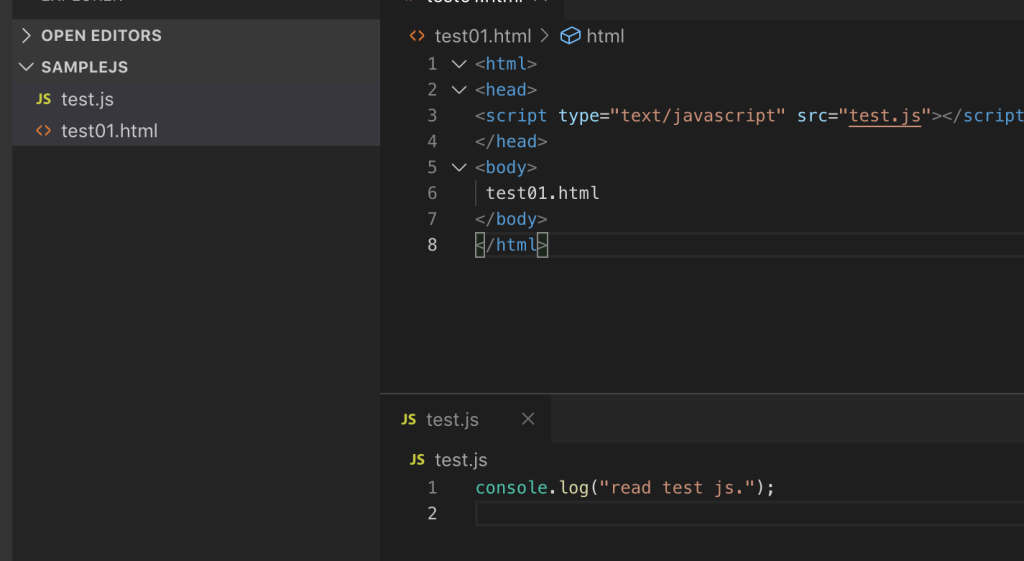Click the JS icon next to test.js in explorer

(43, 99)
